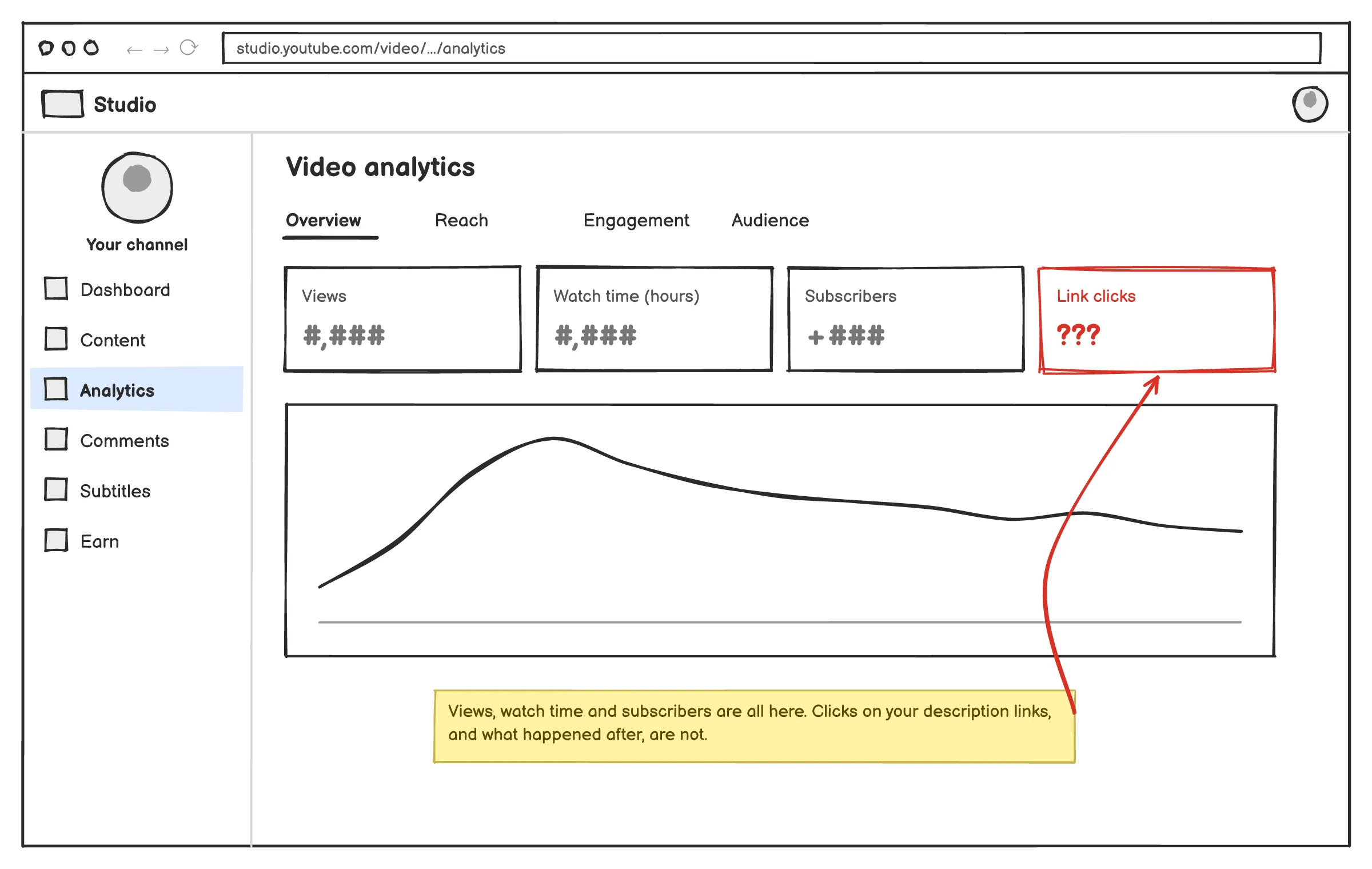1372x869 pixels.
Task: Click the Comments sidebar icon
Action: [56, 440]
